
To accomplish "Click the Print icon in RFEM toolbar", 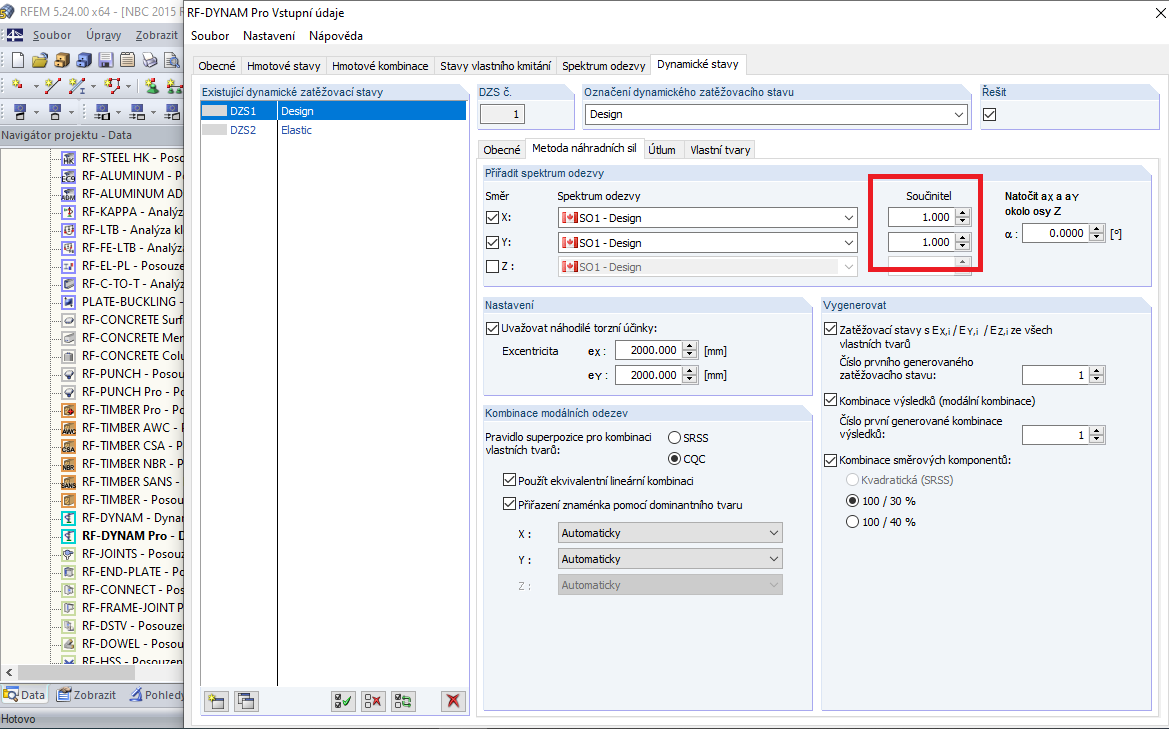I will pos(150,60).
